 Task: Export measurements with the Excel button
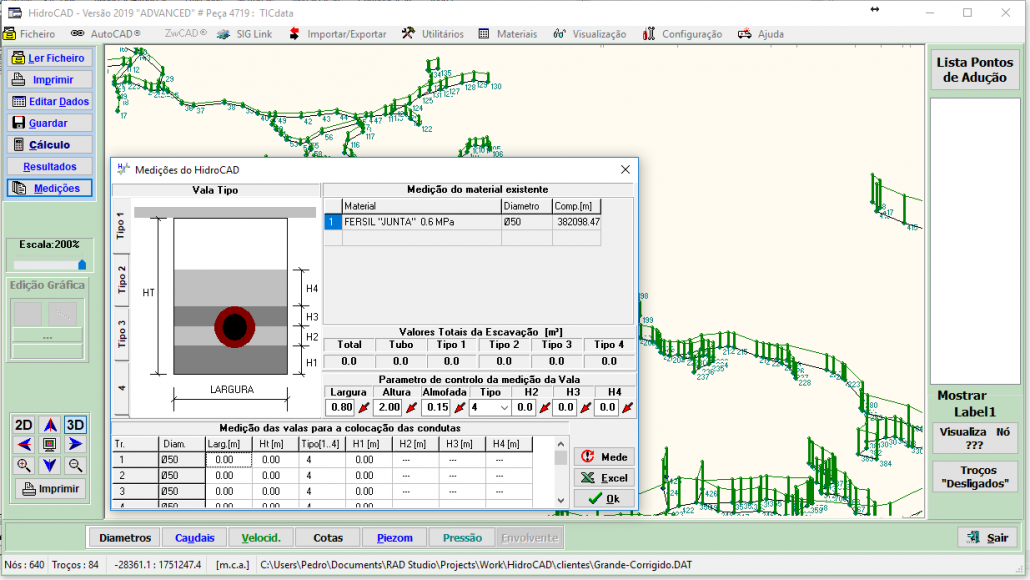coord(604,477)
